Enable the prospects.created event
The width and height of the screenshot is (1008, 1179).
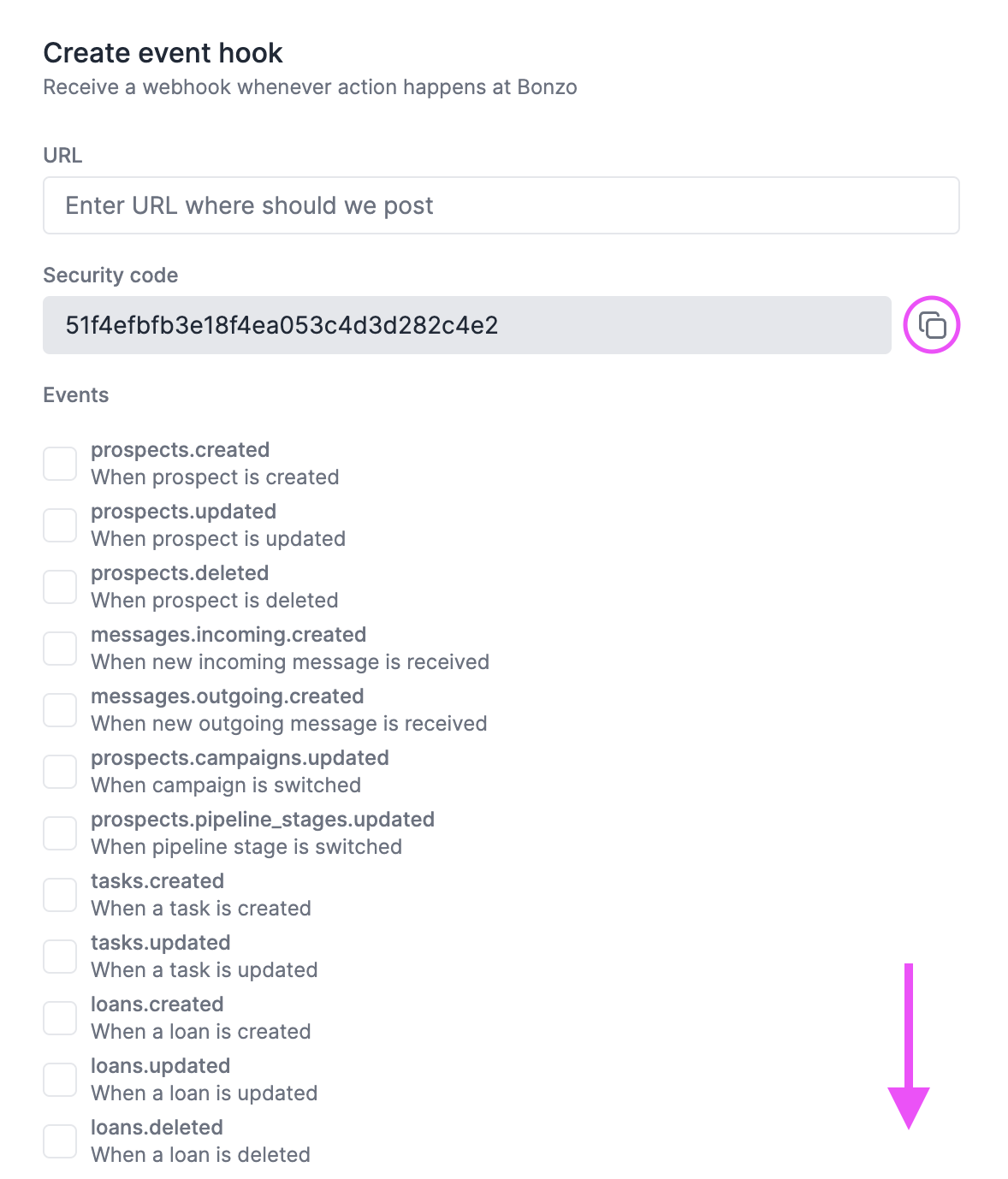tap(60, 463)
